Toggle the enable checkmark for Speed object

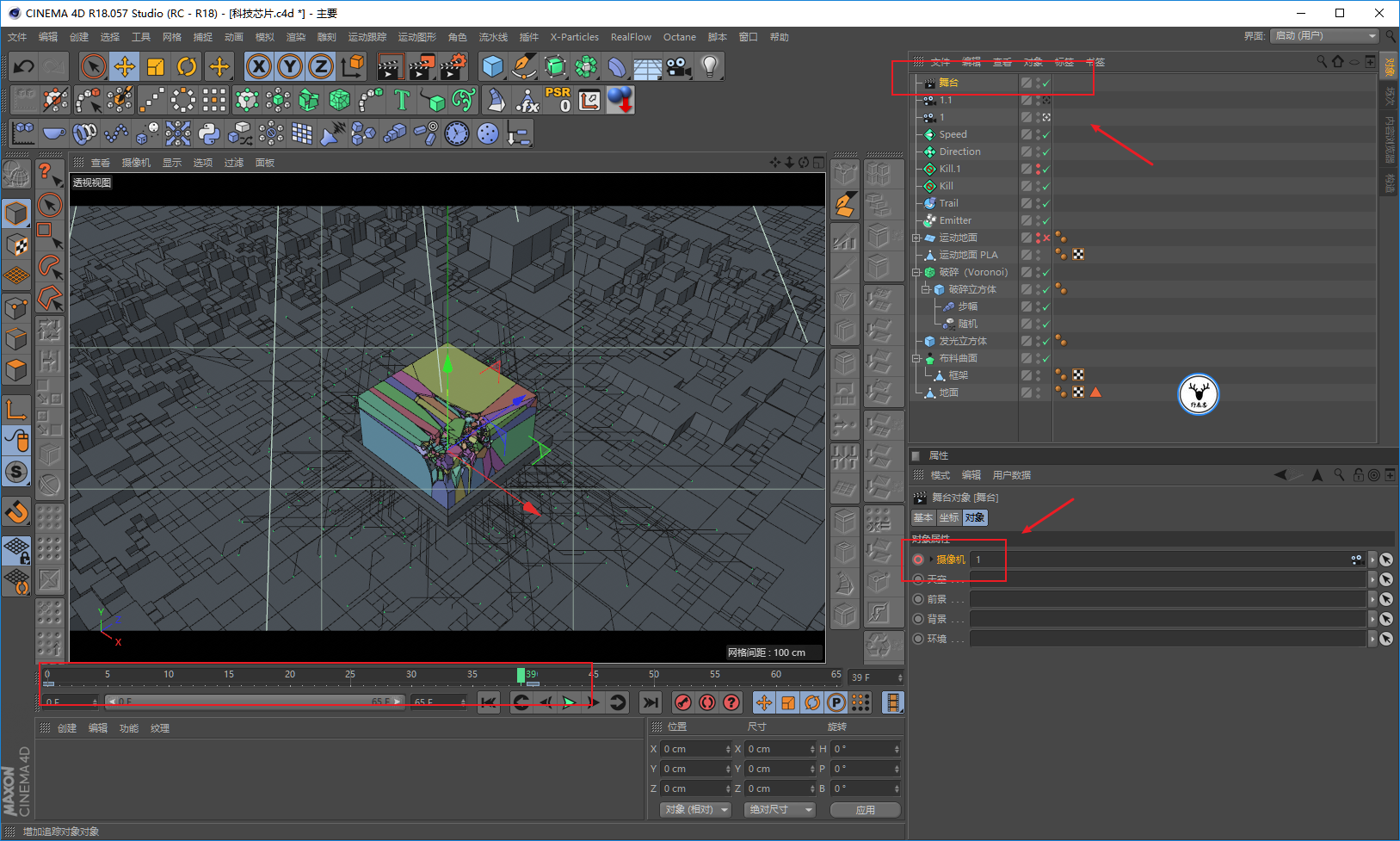[x=1046, y=134]
